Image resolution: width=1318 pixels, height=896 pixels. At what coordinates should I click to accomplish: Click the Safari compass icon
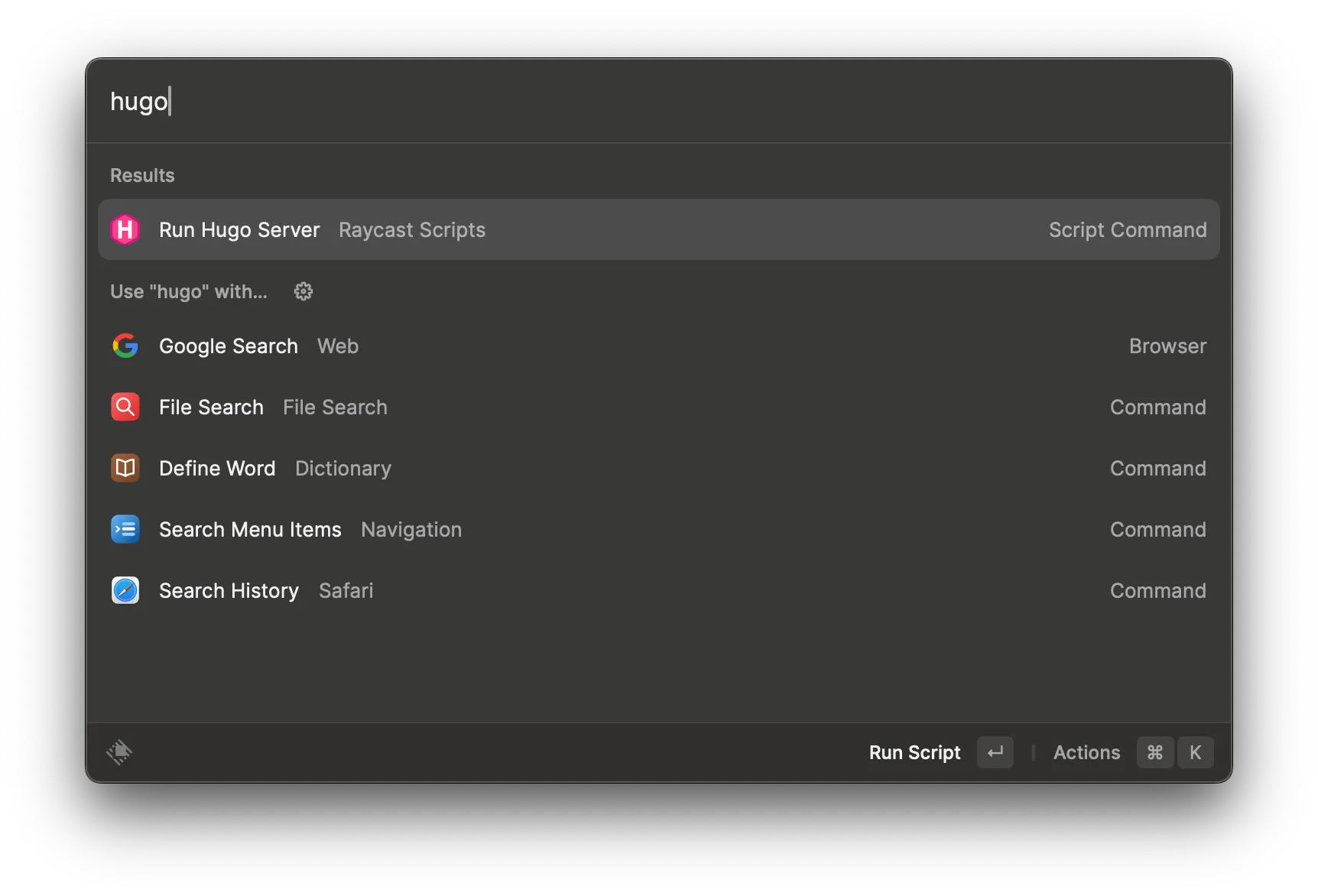tap(125, 591)
